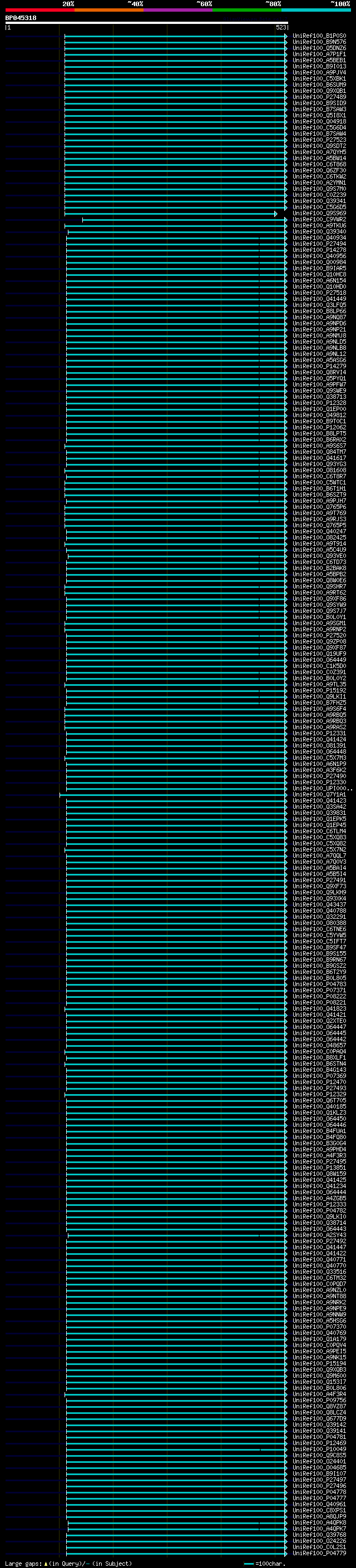
Task: Open UniRef100_P04783 hit
Action: click(x=319, y=985)
